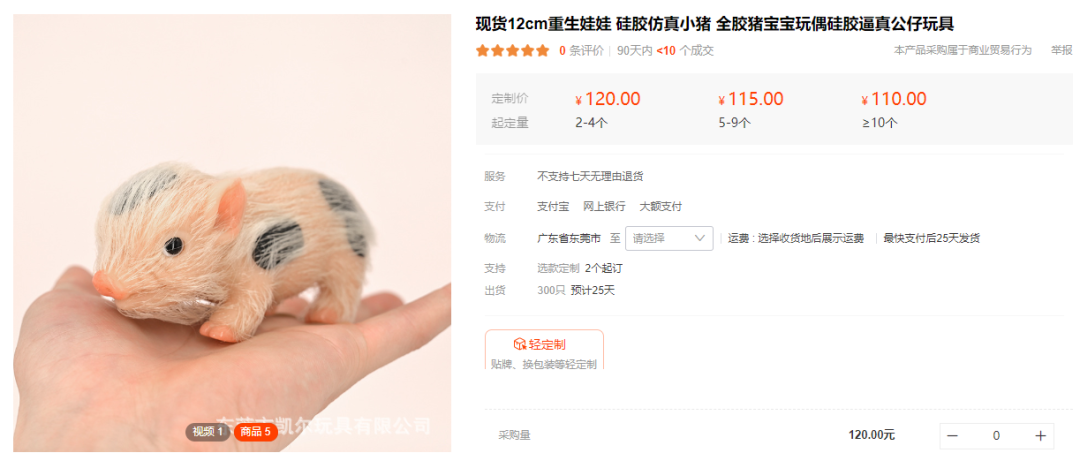The image size is (1080, 468).
Task: Click the 轻定制 box icon
Action: (520, 345)
